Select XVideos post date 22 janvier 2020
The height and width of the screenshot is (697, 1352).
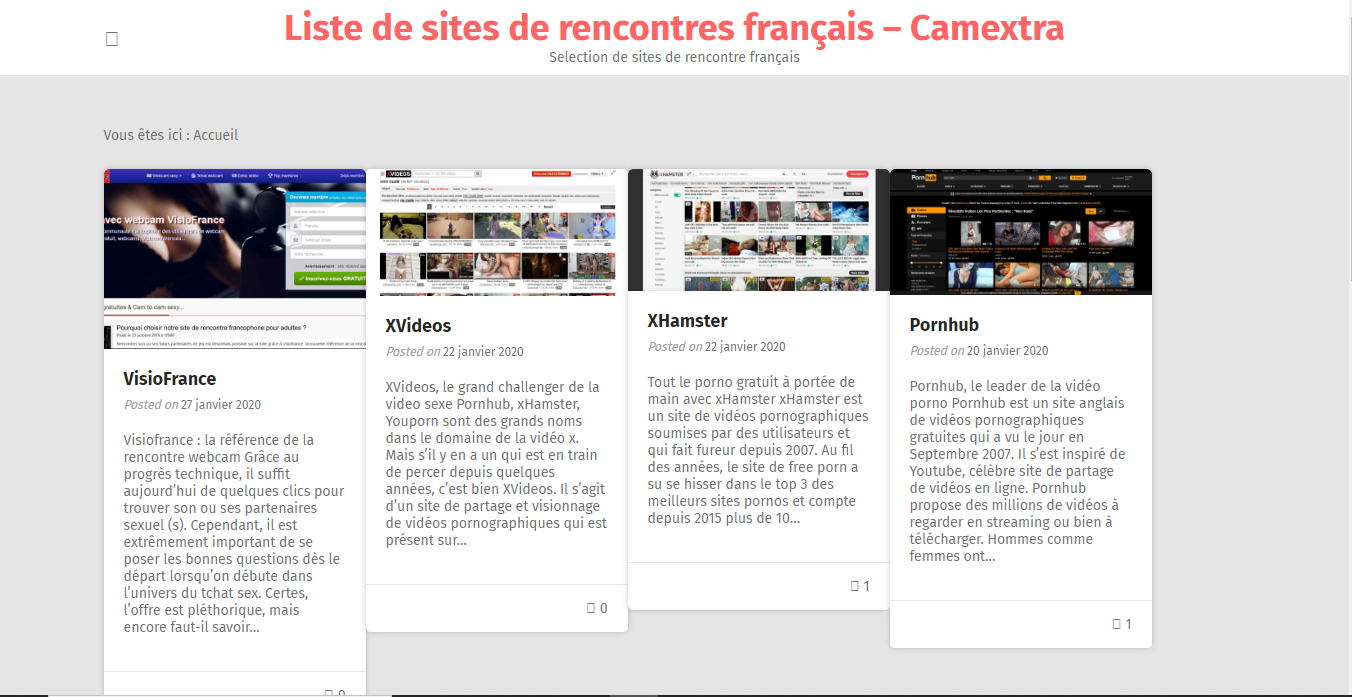pos(483,352)
